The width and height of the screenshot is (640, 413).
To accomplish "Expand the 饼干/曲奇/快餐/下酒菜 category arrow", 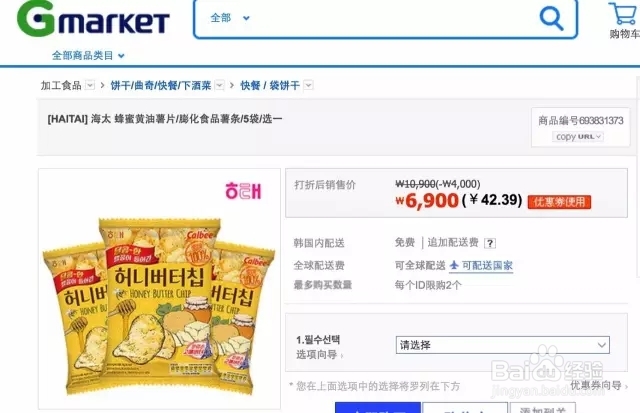I will click(x=220, y=85).
